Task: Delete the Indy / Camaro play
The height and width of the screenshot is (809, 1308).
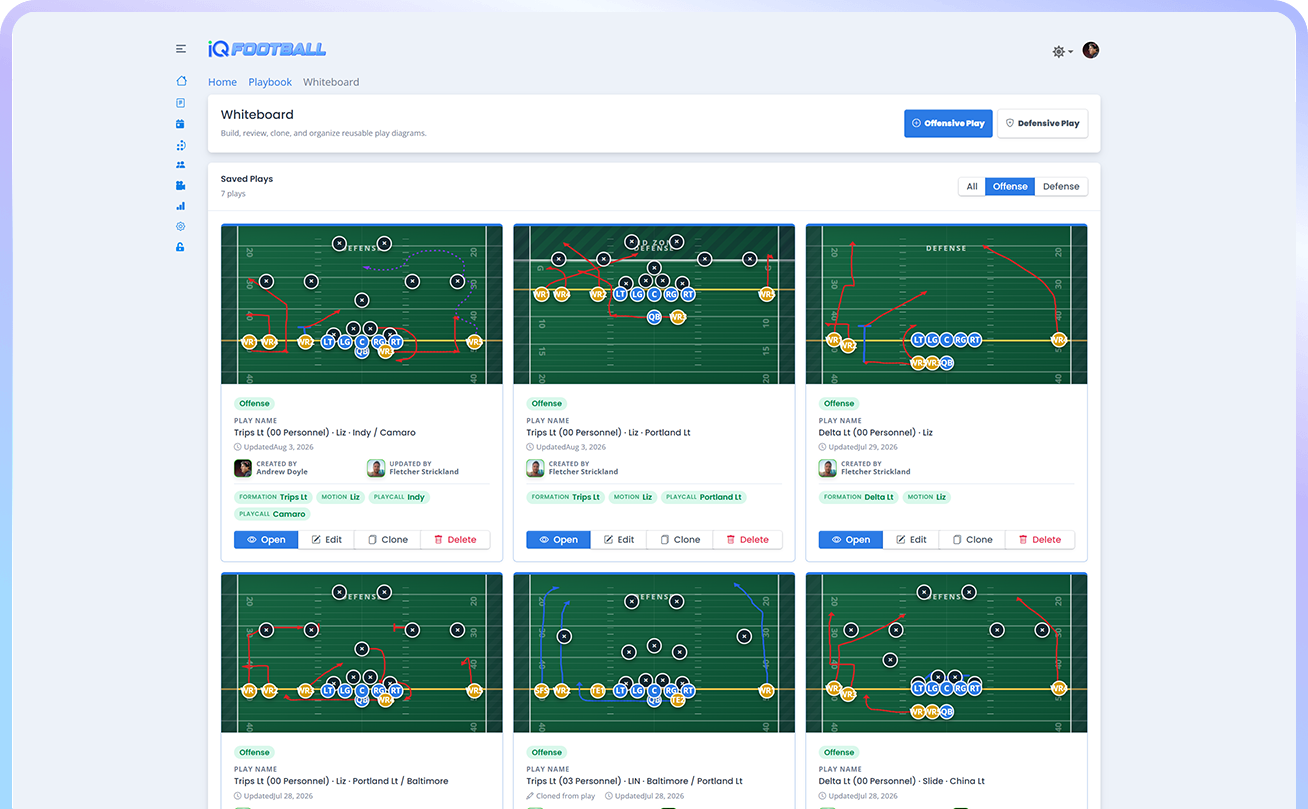Action: coord(455,540)
